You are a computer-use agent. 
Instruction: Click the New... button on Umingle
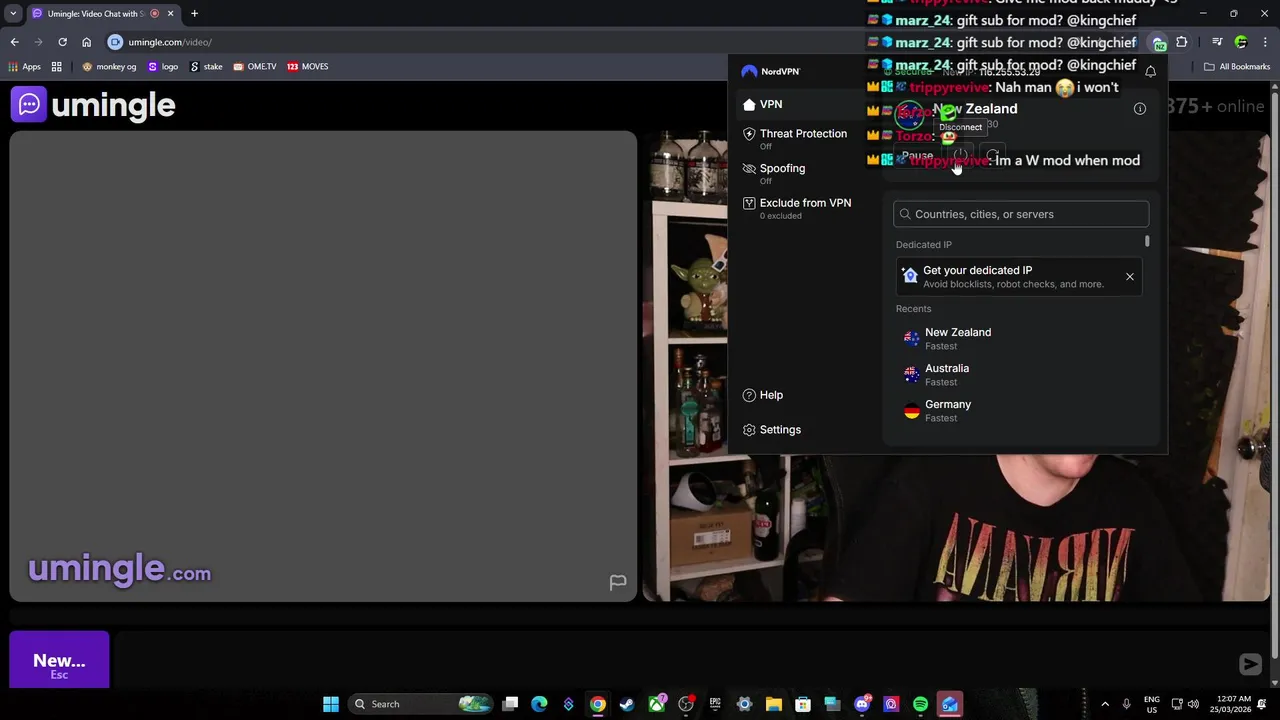59,660
